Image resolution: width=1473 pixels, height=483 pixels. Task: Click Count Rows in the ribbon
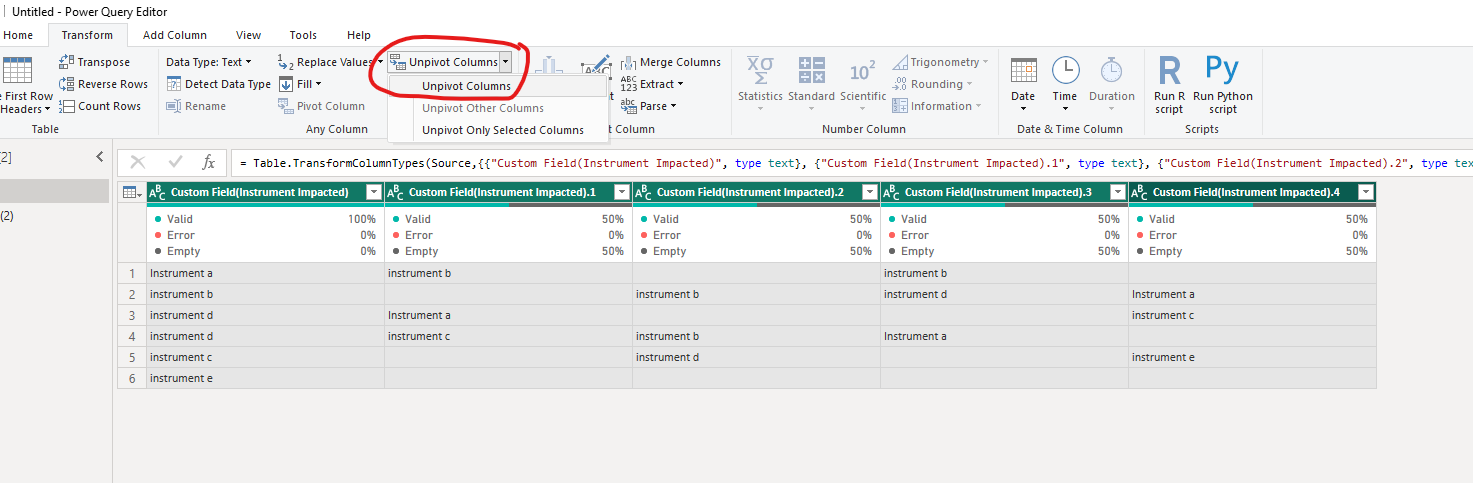pyautogui.click(x=100, y=106)
